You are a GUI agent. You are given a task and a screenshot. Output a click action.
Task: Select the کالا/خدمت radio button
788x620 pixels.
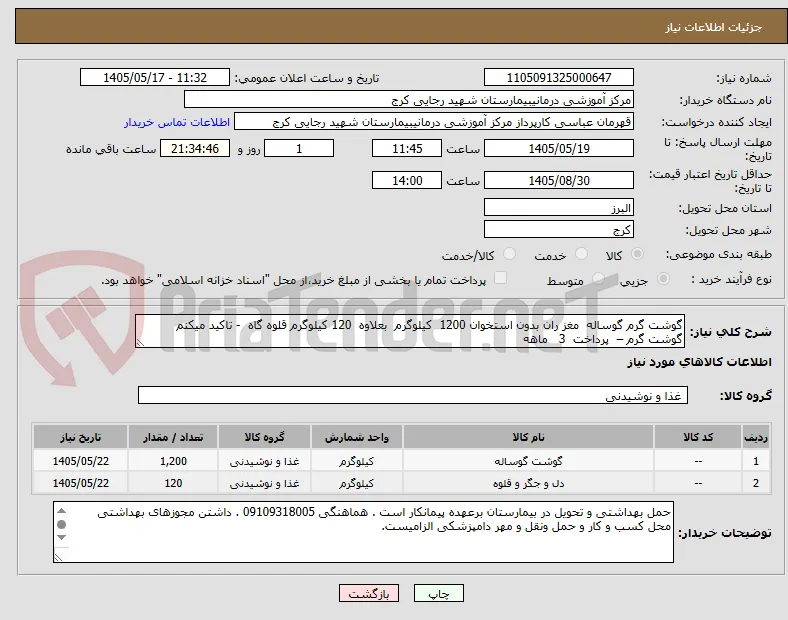click(510, 254)
